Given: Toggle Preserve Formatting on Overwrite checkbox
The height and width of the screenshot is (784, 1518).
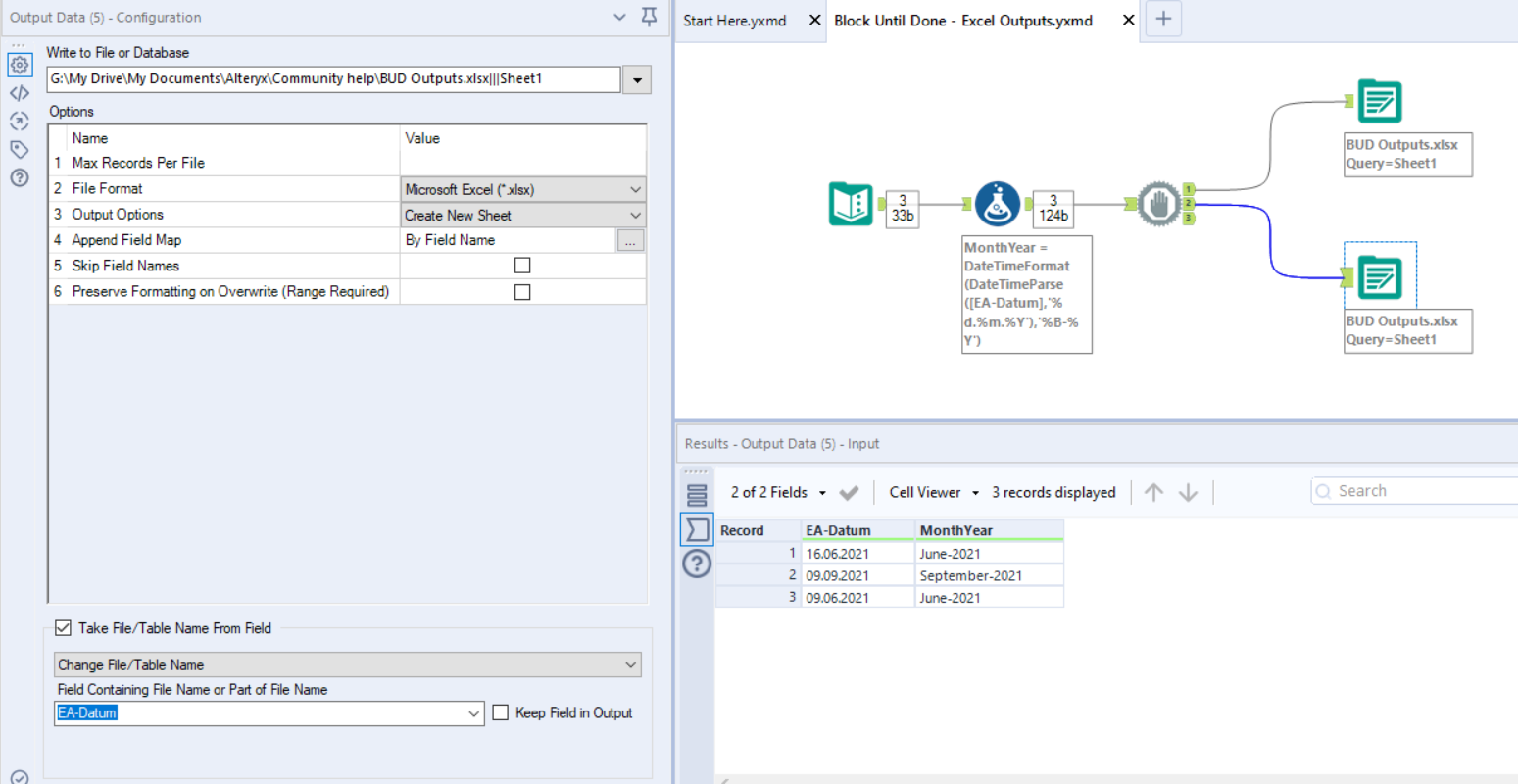Looking at the screenshot, I should 522,292.
